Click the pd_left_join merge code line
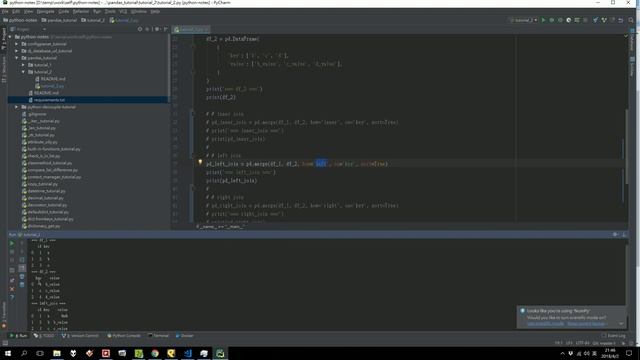This screenshot has height=360, width=640. 297,164
